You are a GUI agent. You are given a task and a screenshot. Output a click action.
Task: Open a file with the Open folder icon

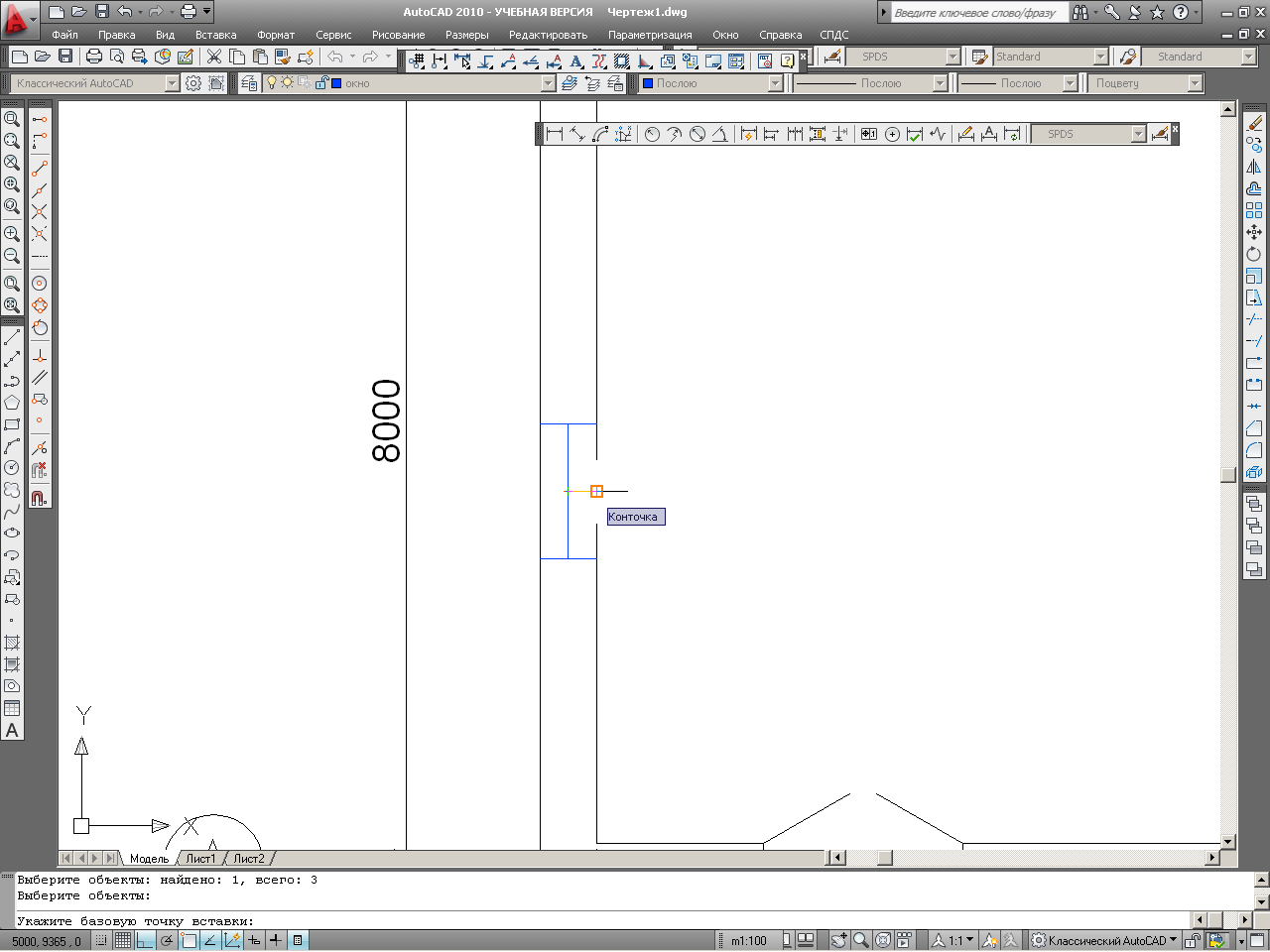[x=42, y=57]
